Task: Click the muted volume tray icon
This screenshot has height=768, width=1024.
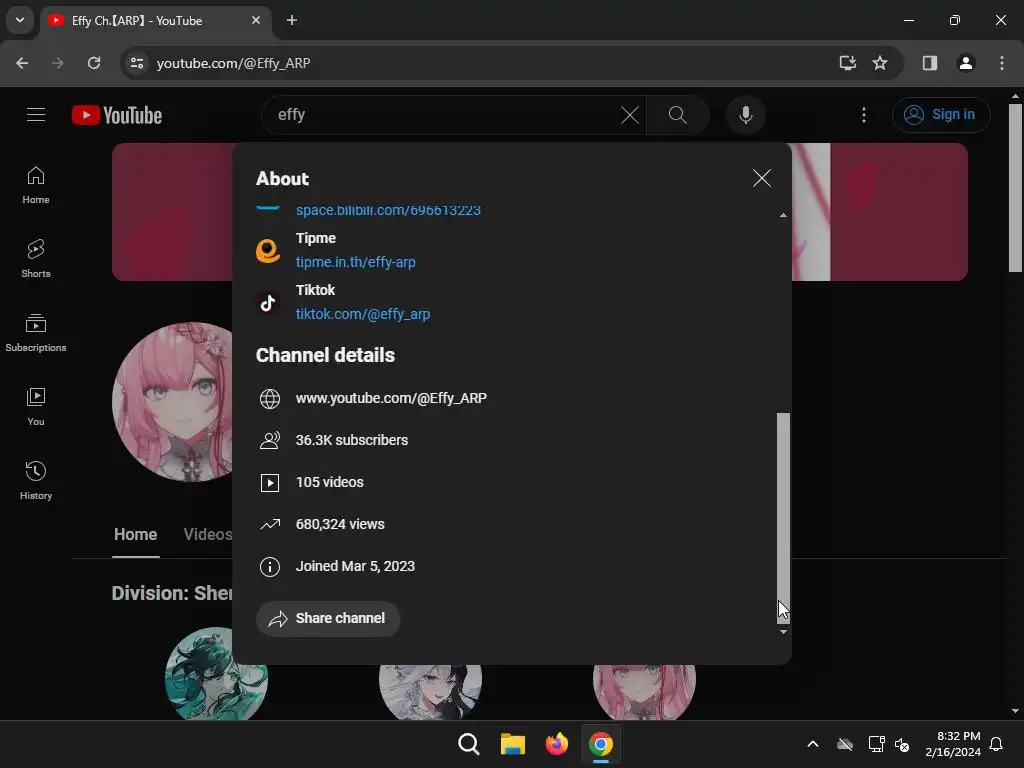Action: pyautogui.click(x=902, y=744)
